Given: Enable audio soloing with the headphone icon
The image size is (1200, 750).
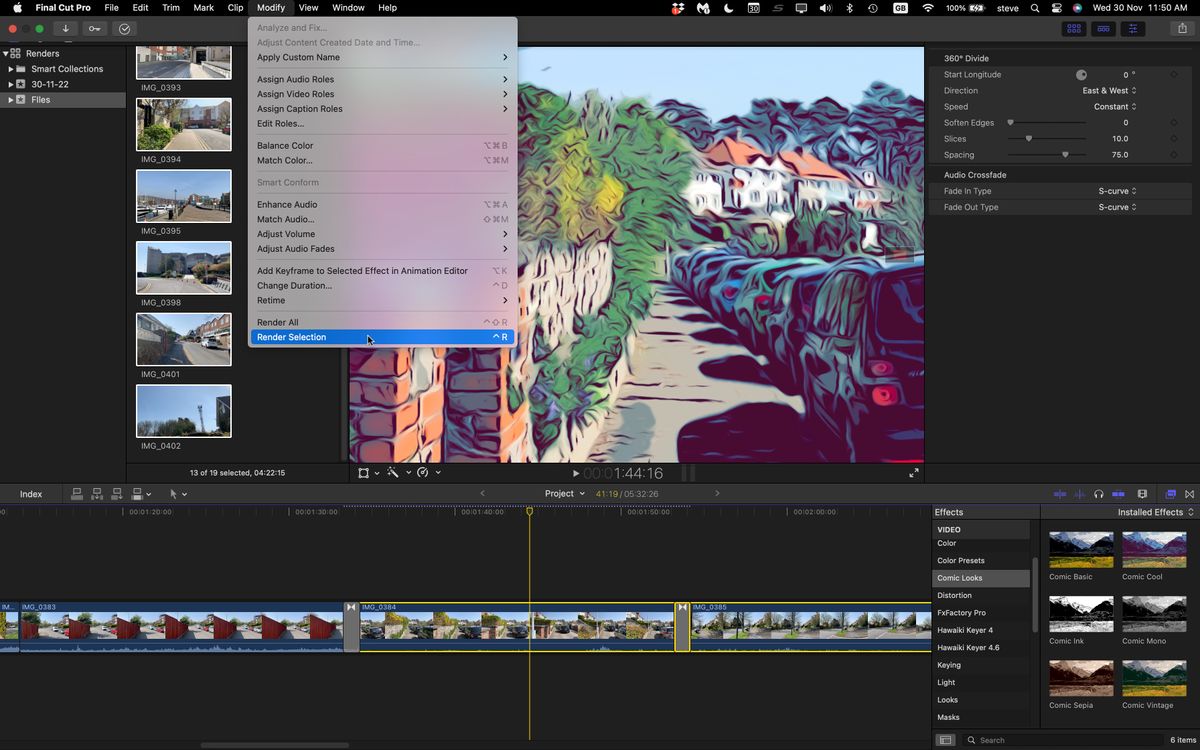Looking at the screenshot, I should [x=1098, y=493].
